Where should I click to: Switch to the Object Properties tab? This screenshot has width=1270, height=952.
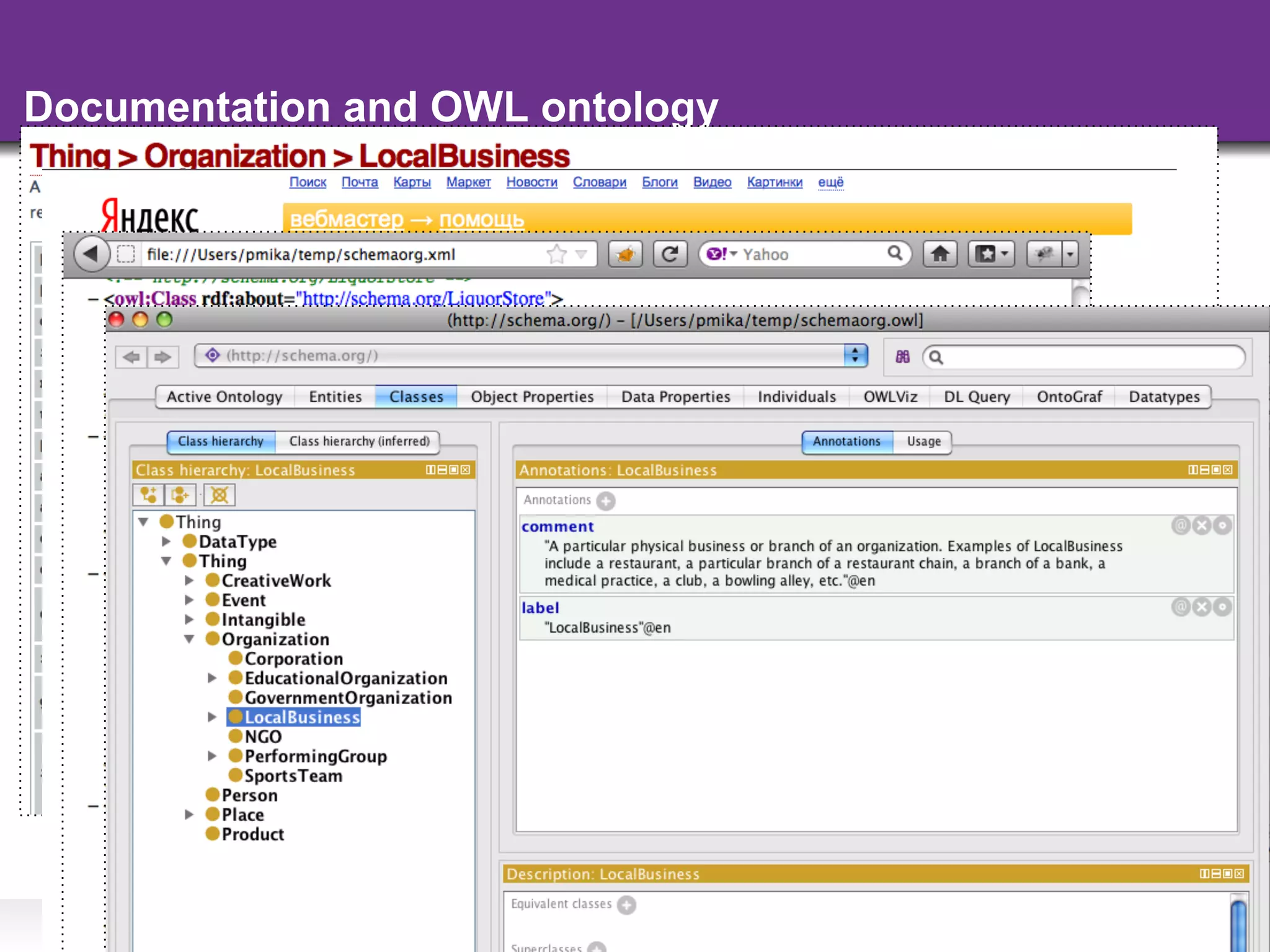click(x=532, y=397)
